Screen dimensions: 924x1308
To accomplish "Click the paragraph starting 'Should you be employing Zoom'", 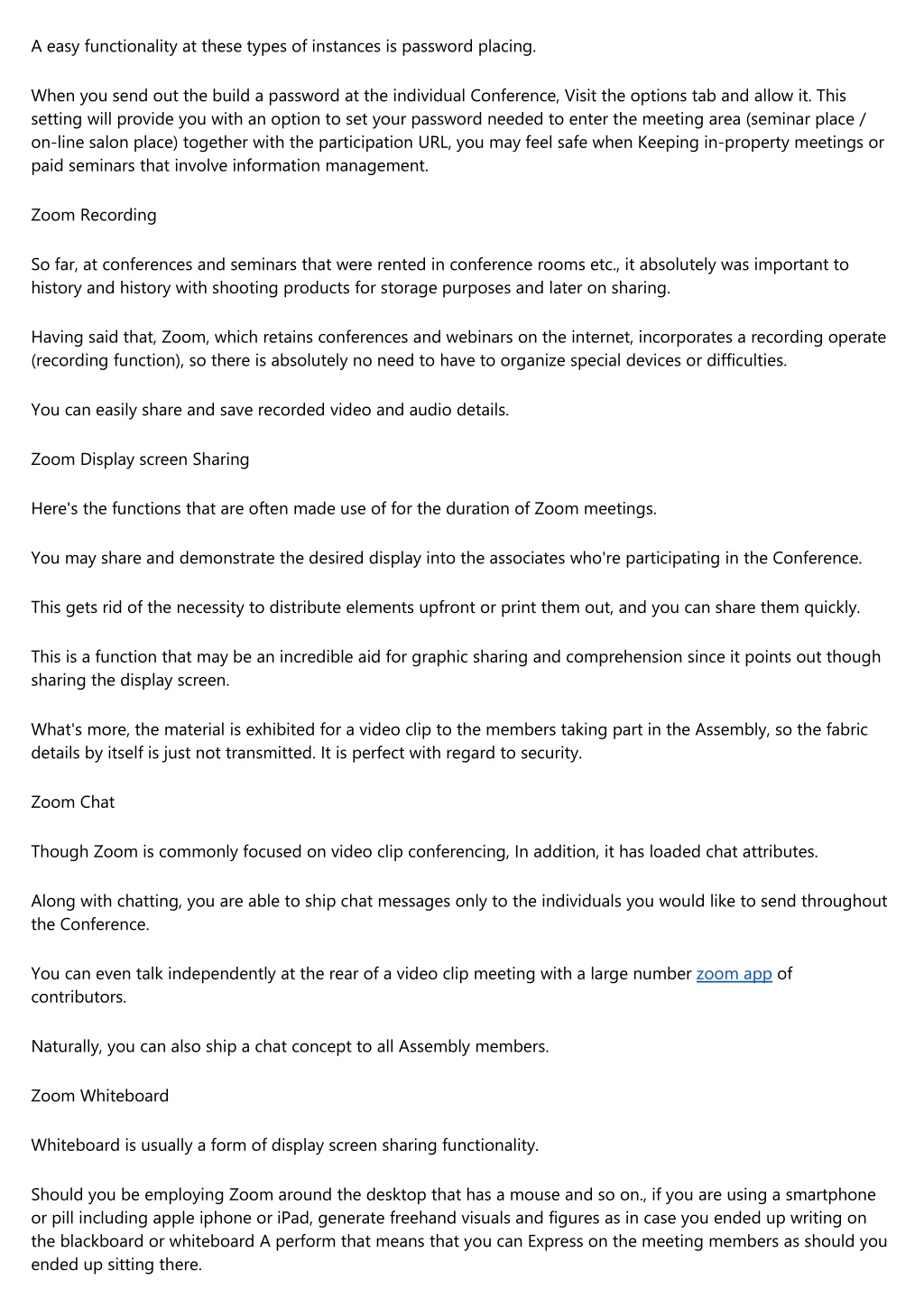I will click(459, 1229).
